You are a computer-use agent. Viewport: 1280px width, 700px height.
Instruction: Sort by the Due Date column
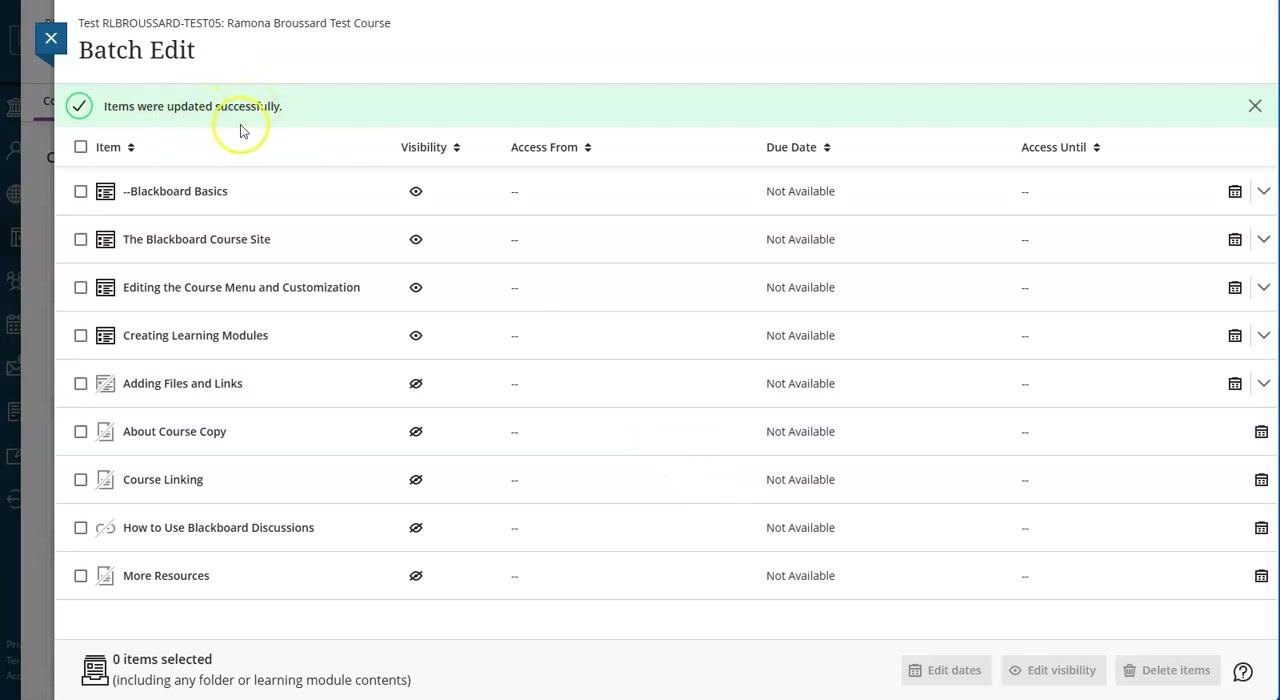coord(798,147)
